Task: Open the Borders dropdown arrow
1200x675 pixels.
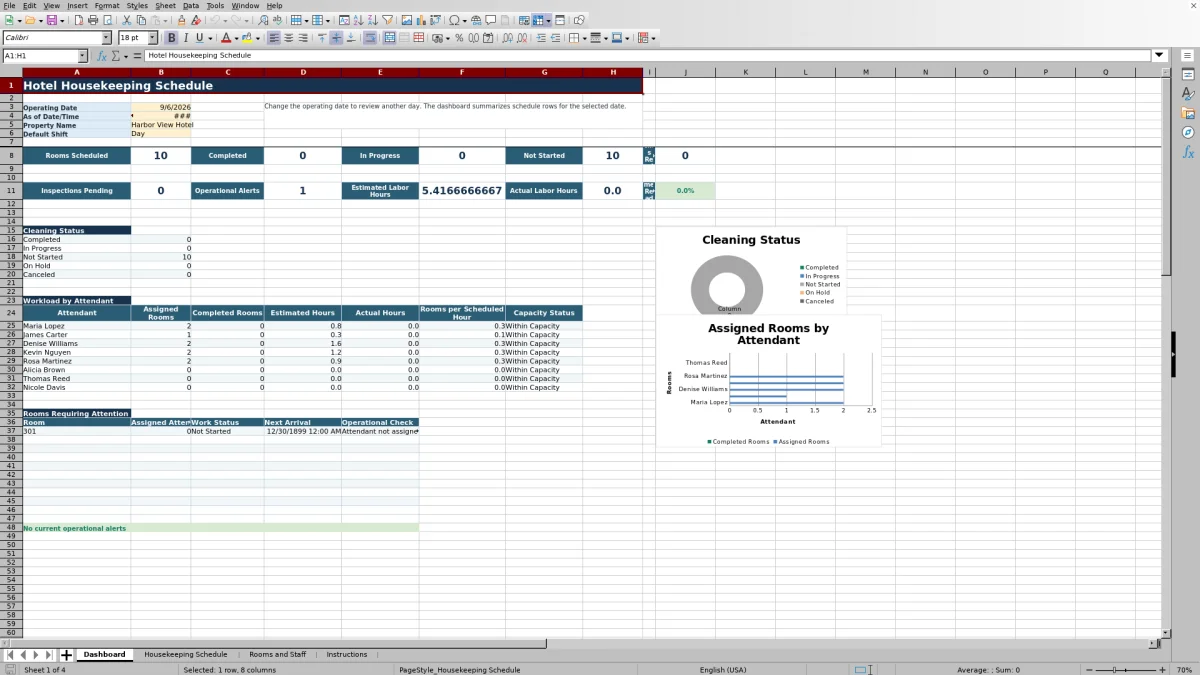Action: [585, 38]
